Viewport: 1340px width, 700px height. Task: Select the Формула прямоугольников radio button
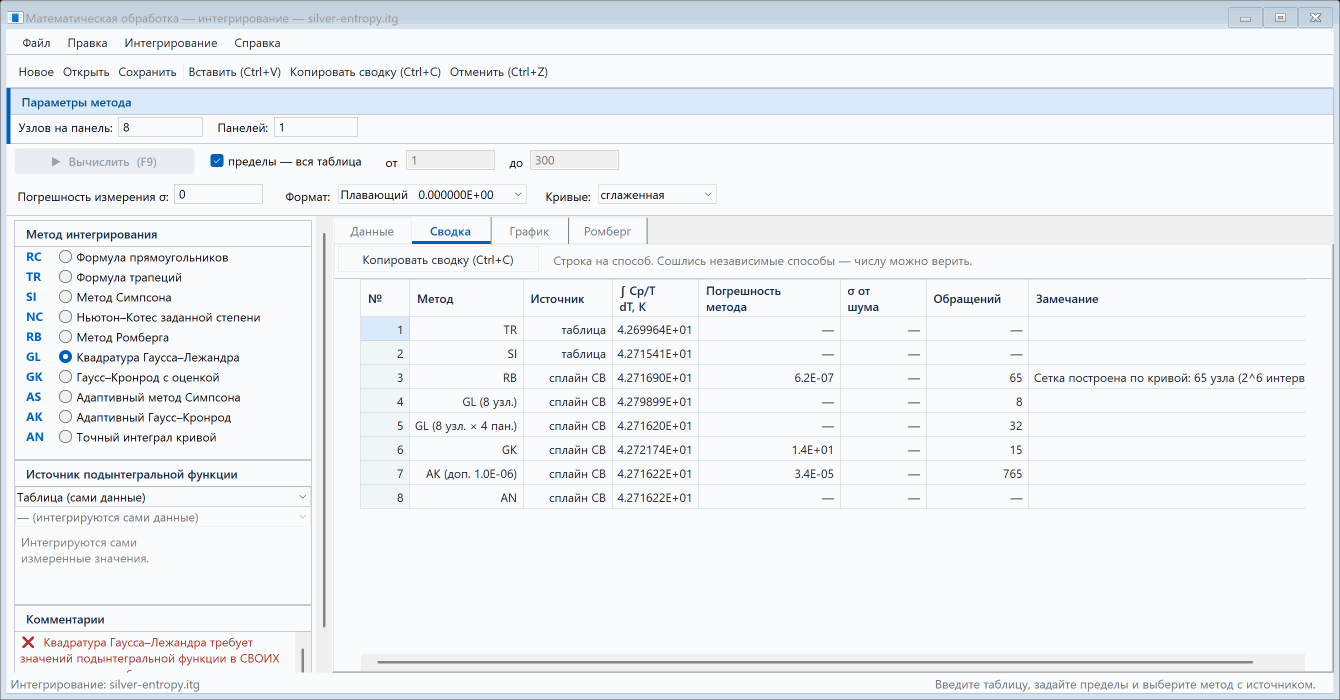click(66, 257)
